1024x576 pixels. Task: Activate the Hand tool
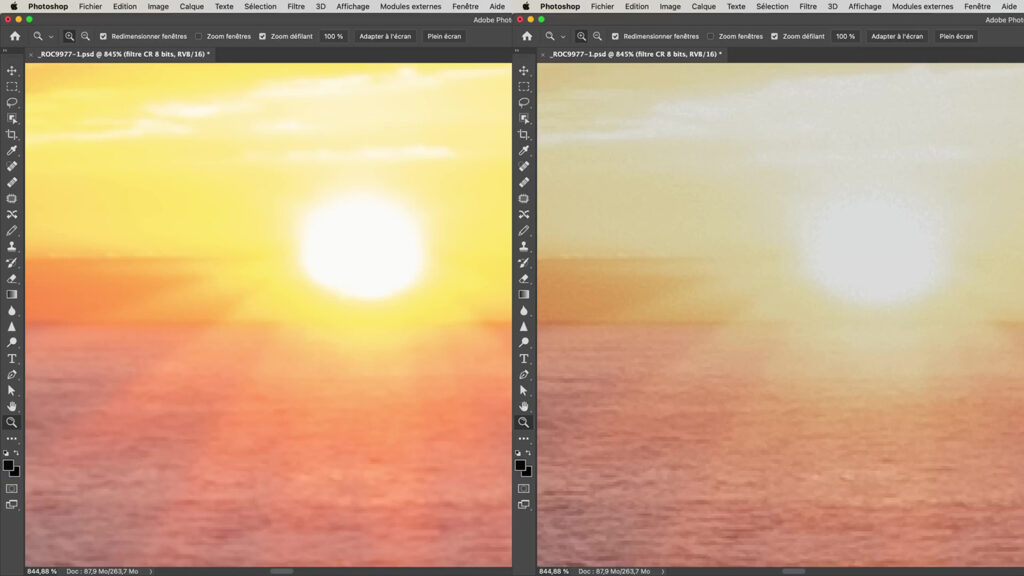[x=12, y=406]
